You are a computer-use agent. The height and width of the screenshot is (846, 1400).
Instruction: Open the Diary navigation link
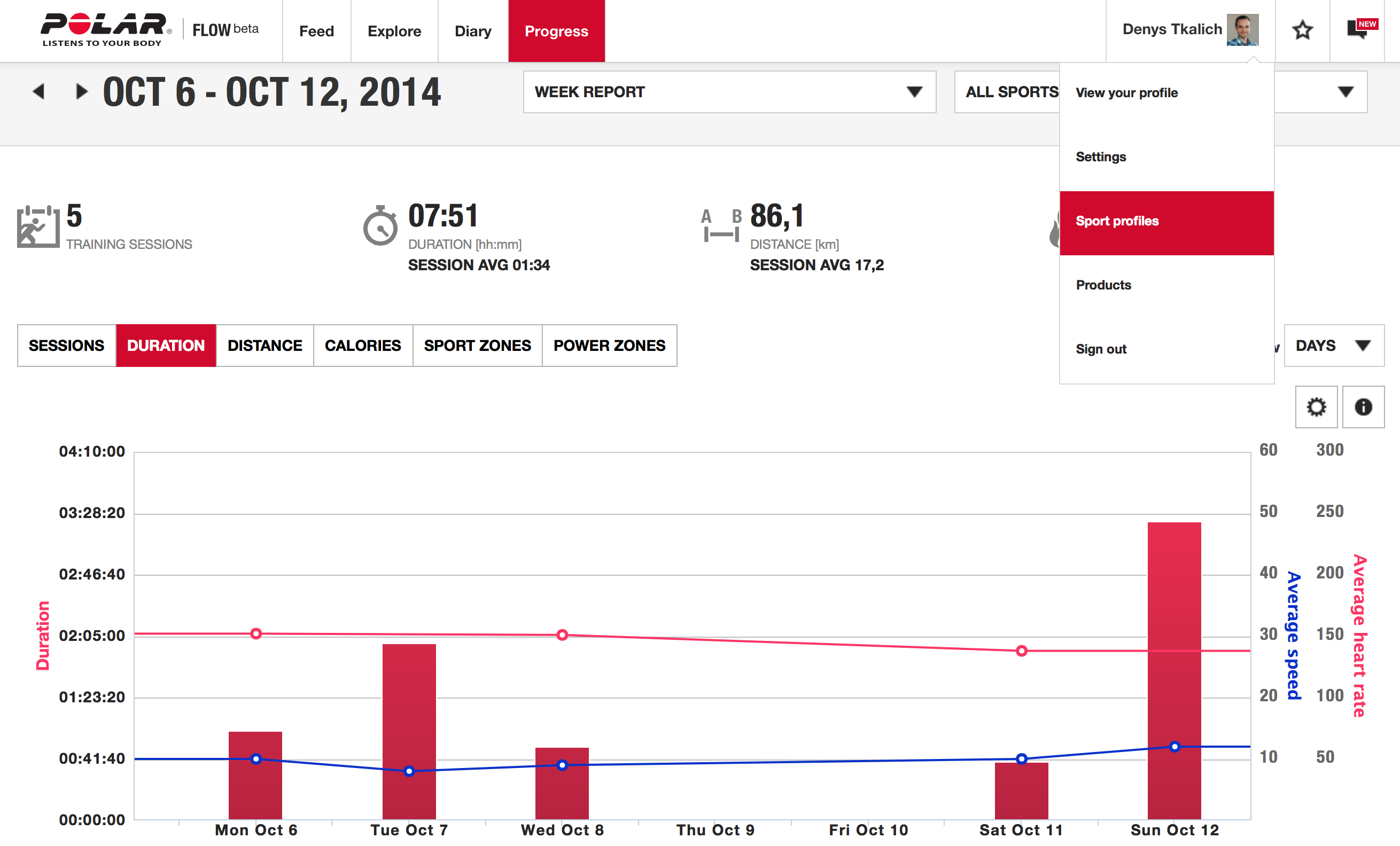(473, 31)
